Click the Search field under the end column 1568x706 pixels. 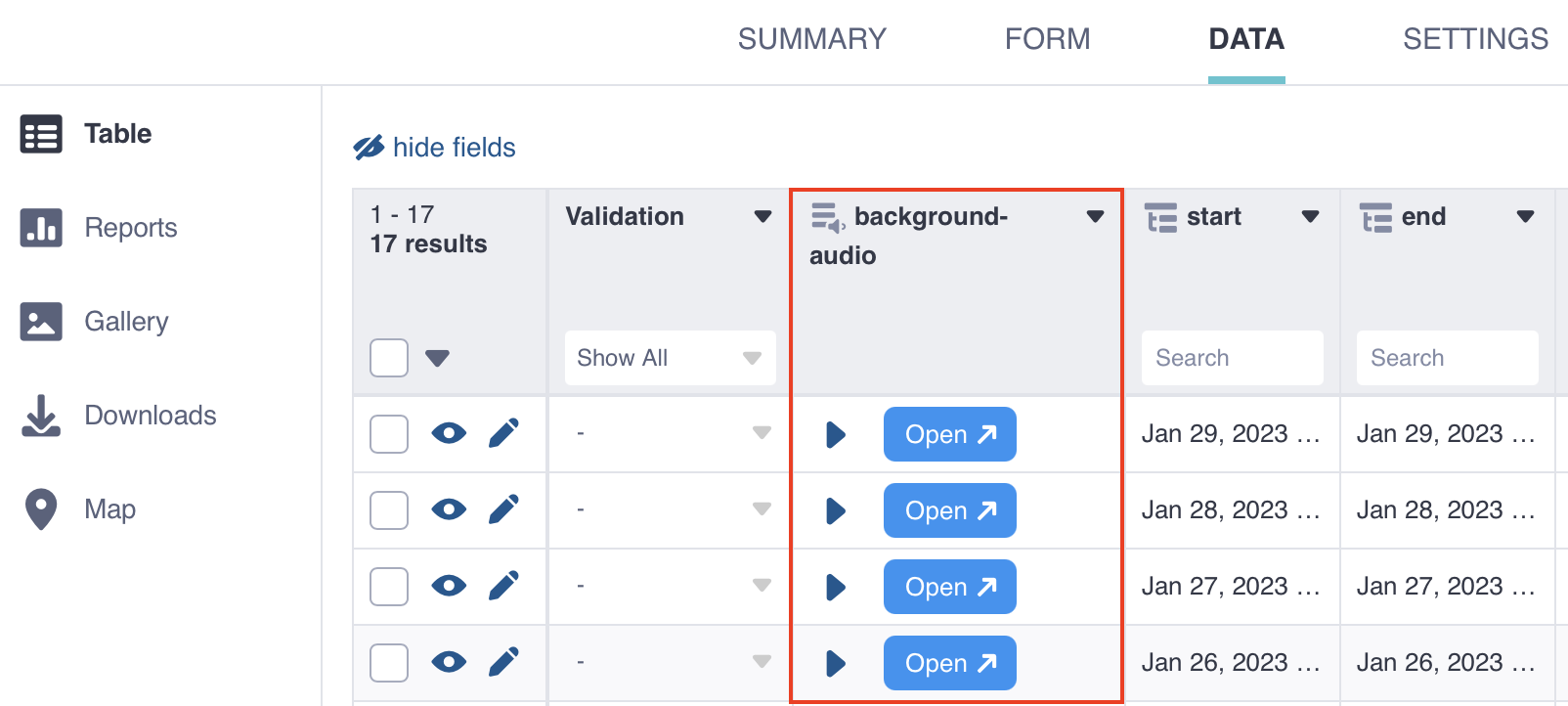1447,358
